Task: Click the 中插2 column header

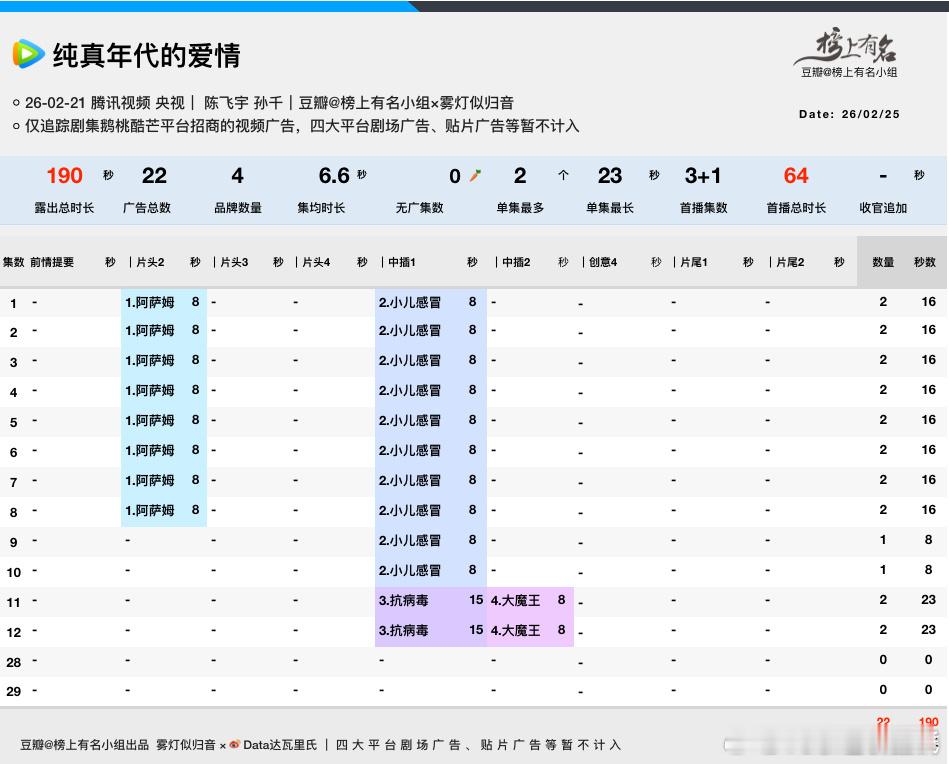Action: click(516, 262)
